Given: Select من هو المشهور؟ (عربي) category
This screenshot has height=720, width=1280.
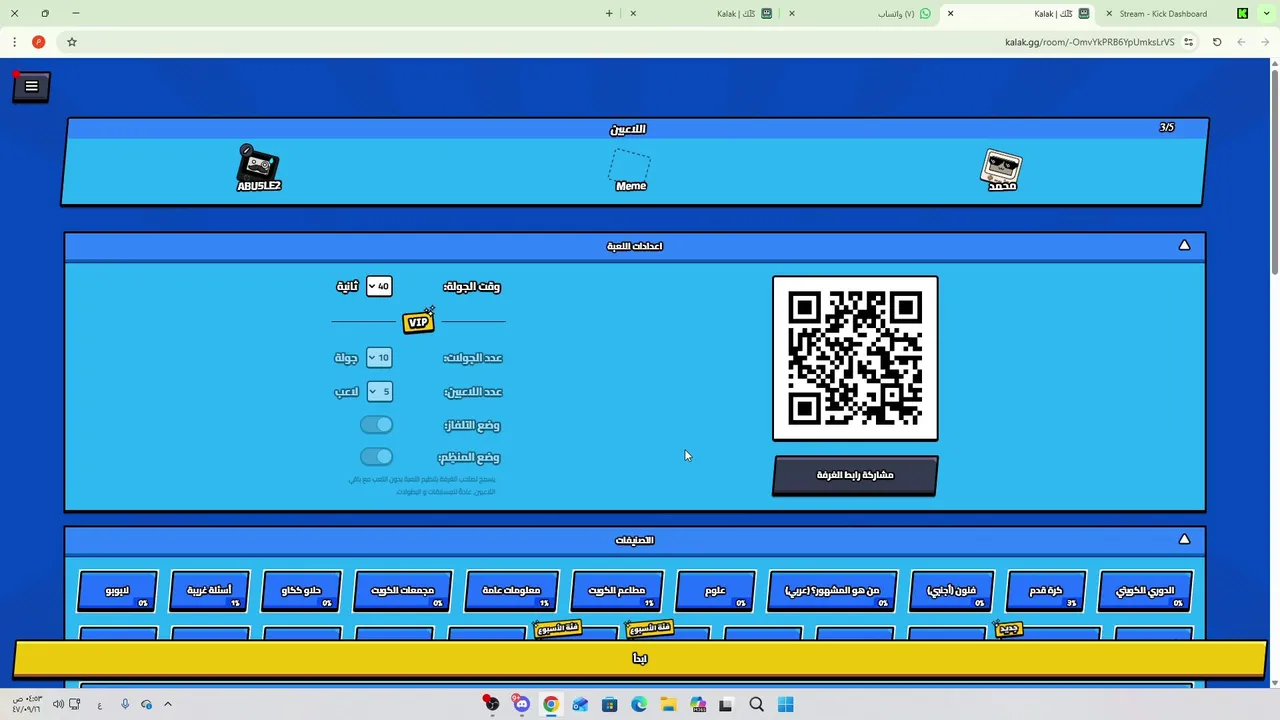Looking at the screenshot, I should [x=832, y=591].
